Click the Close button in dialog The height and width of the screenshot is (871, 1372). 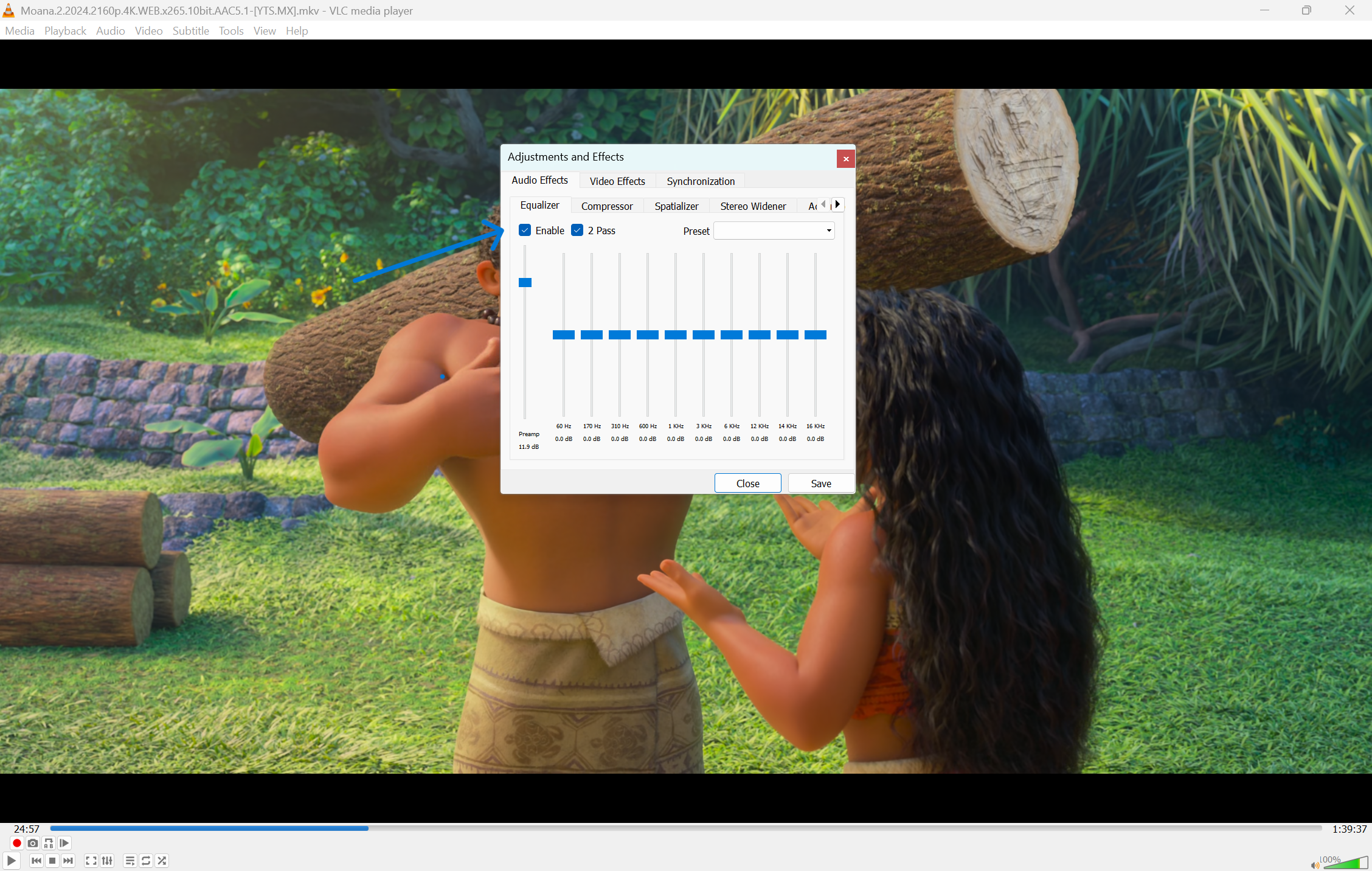[747, 484]
